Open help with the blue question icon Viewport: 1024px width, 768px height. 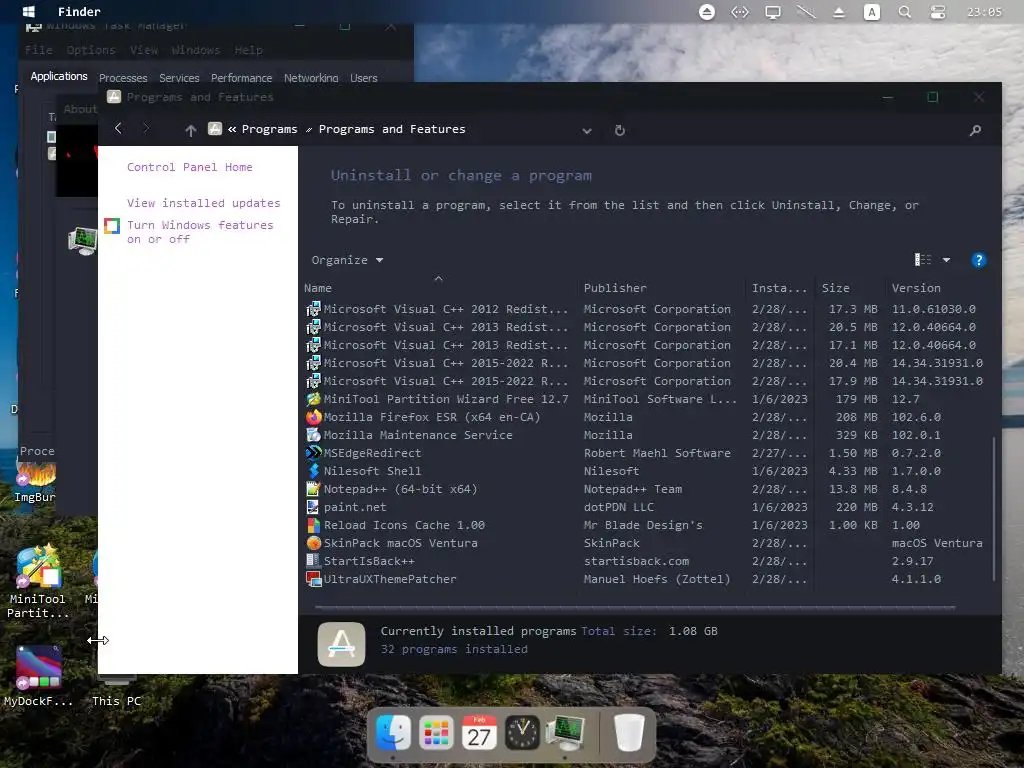(978, 261)
